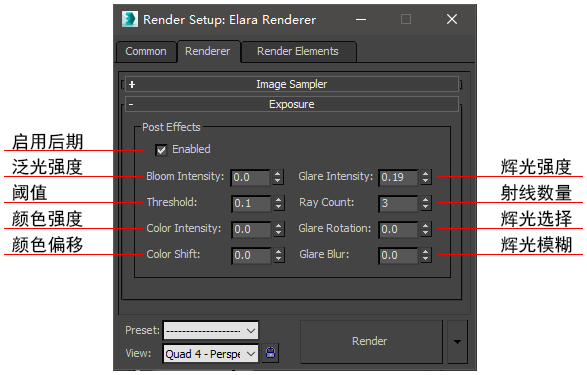Click the Threshold spinner arrows
587x375 pixels.
pyautogui.click(x=278, y=203)
